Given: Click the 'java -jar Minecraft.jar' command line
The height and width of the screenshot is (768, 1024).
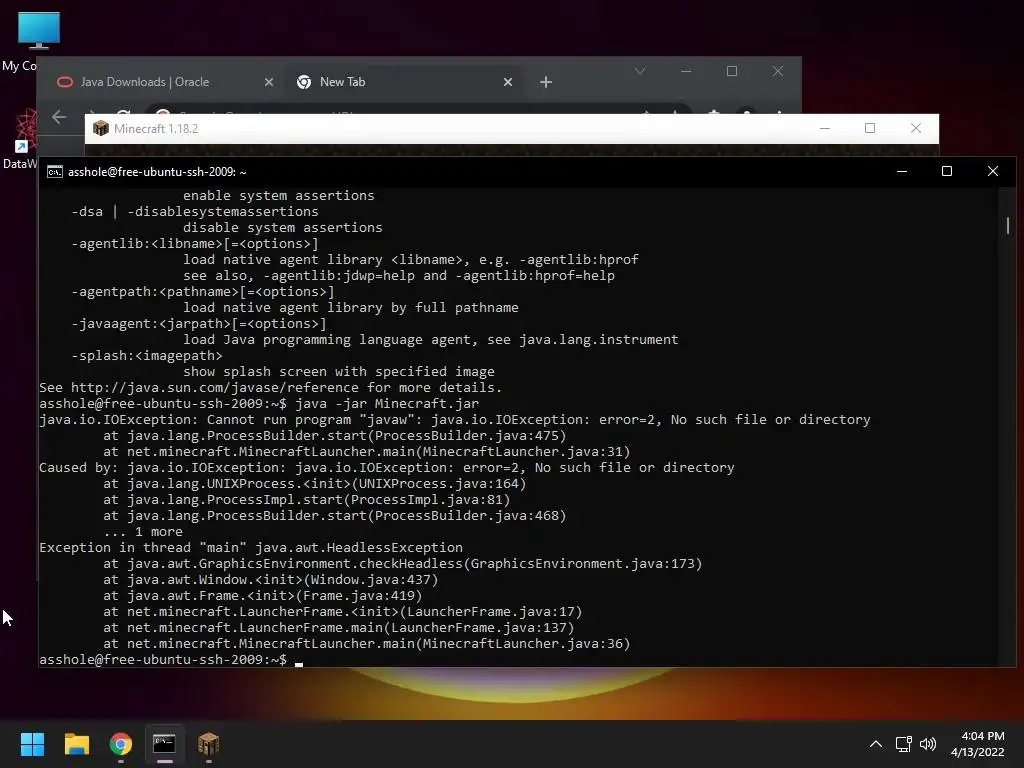Looking at the screenshot, I should click(259, 404).
